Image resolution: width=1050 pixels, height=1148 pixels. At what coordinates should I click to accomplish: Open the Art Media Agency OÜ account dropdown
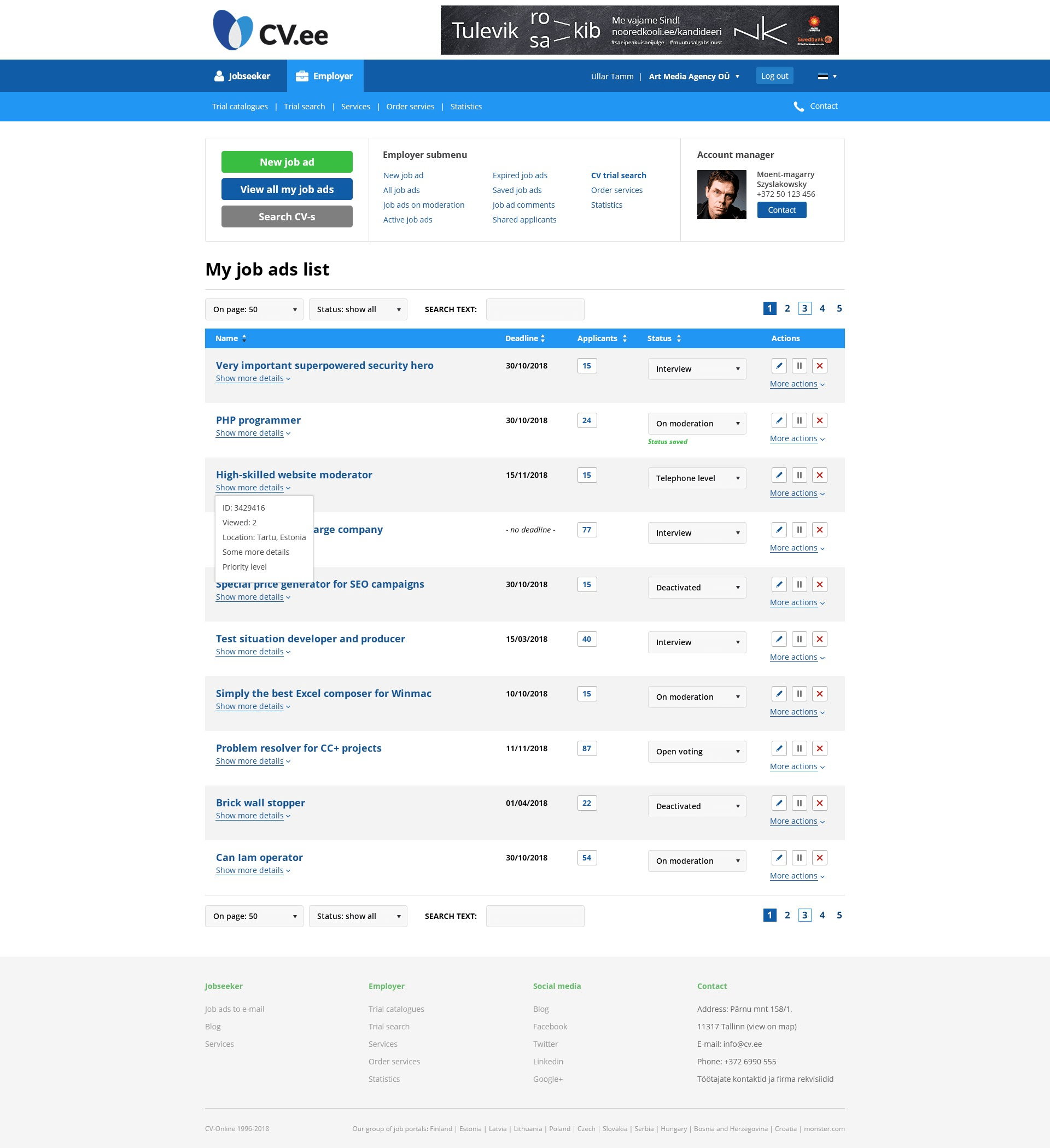tap(693, 77)
